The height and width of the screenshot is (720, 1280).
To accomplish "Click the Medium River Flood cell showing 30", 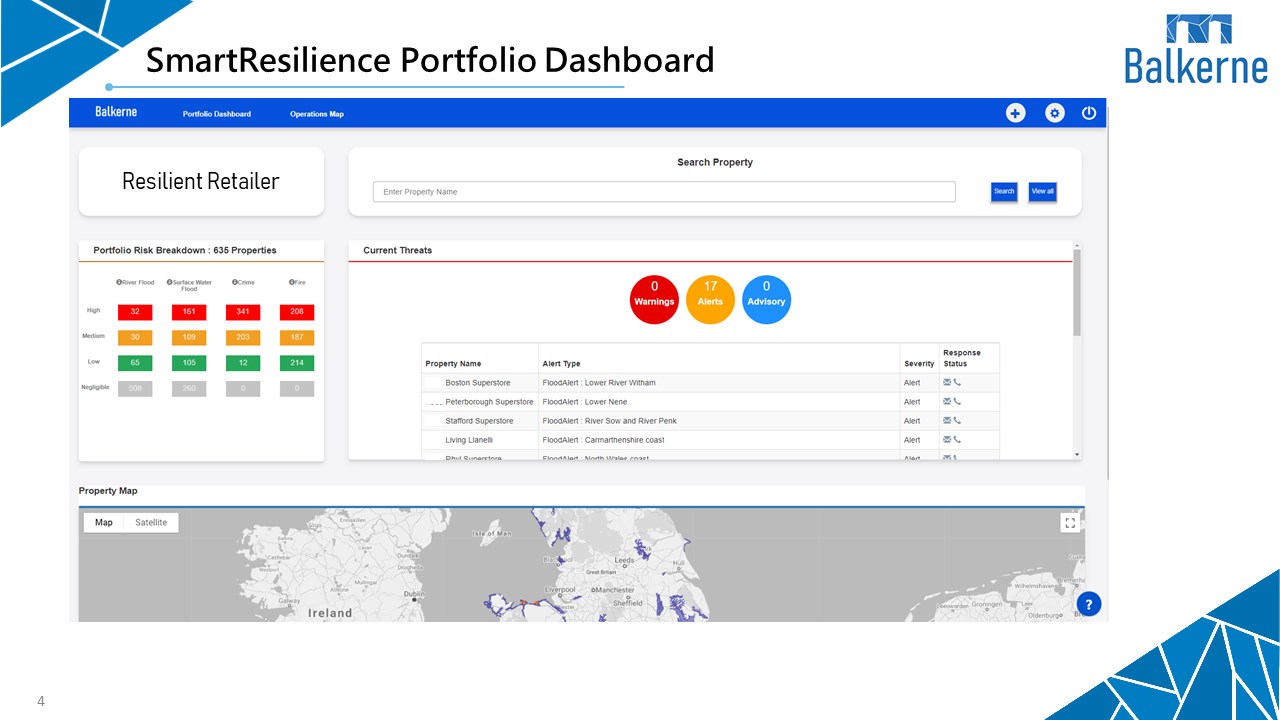I will tap(135, 338).
